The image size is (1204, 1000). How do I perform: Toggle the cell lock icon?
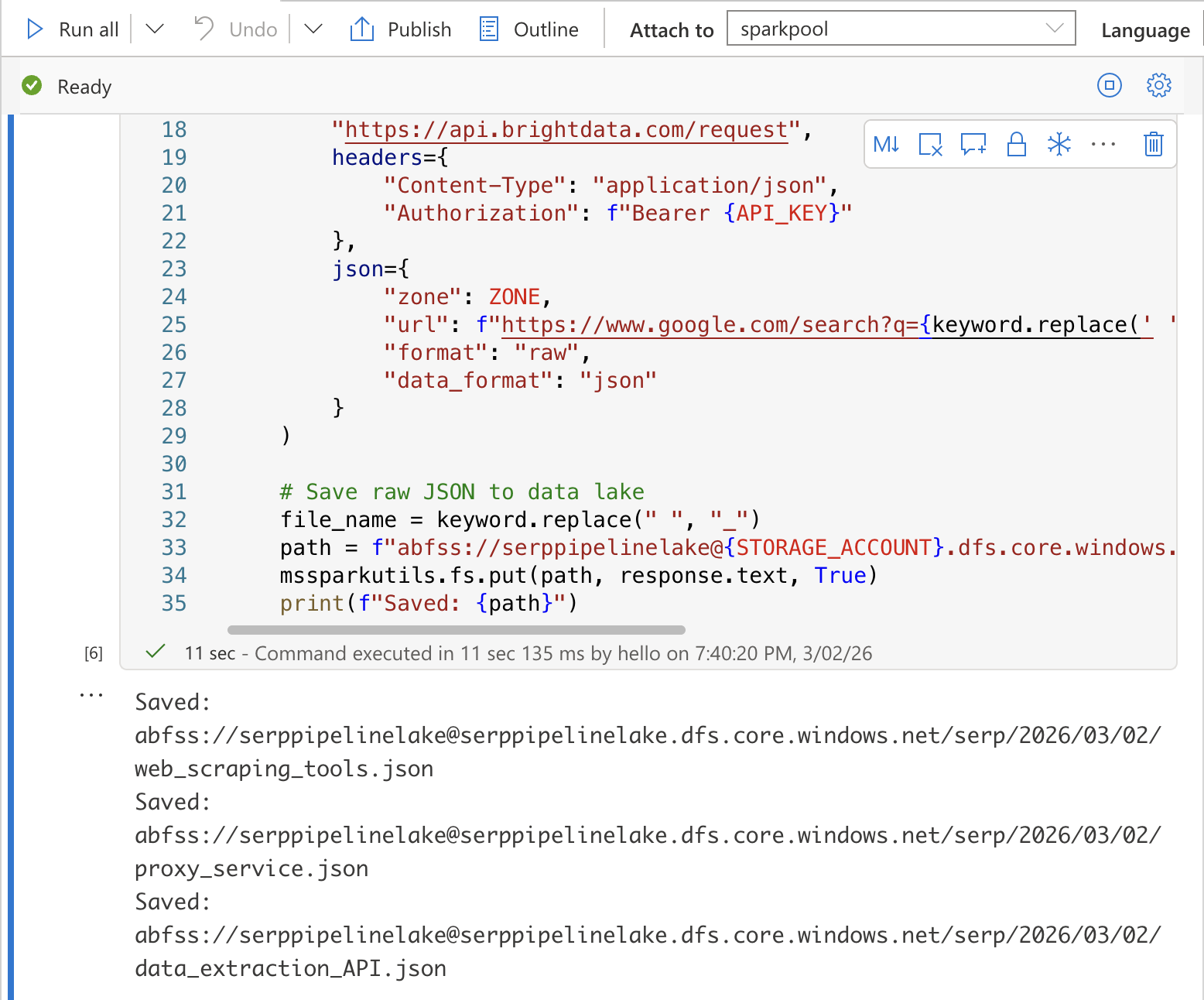click(x=1016, y=145)
